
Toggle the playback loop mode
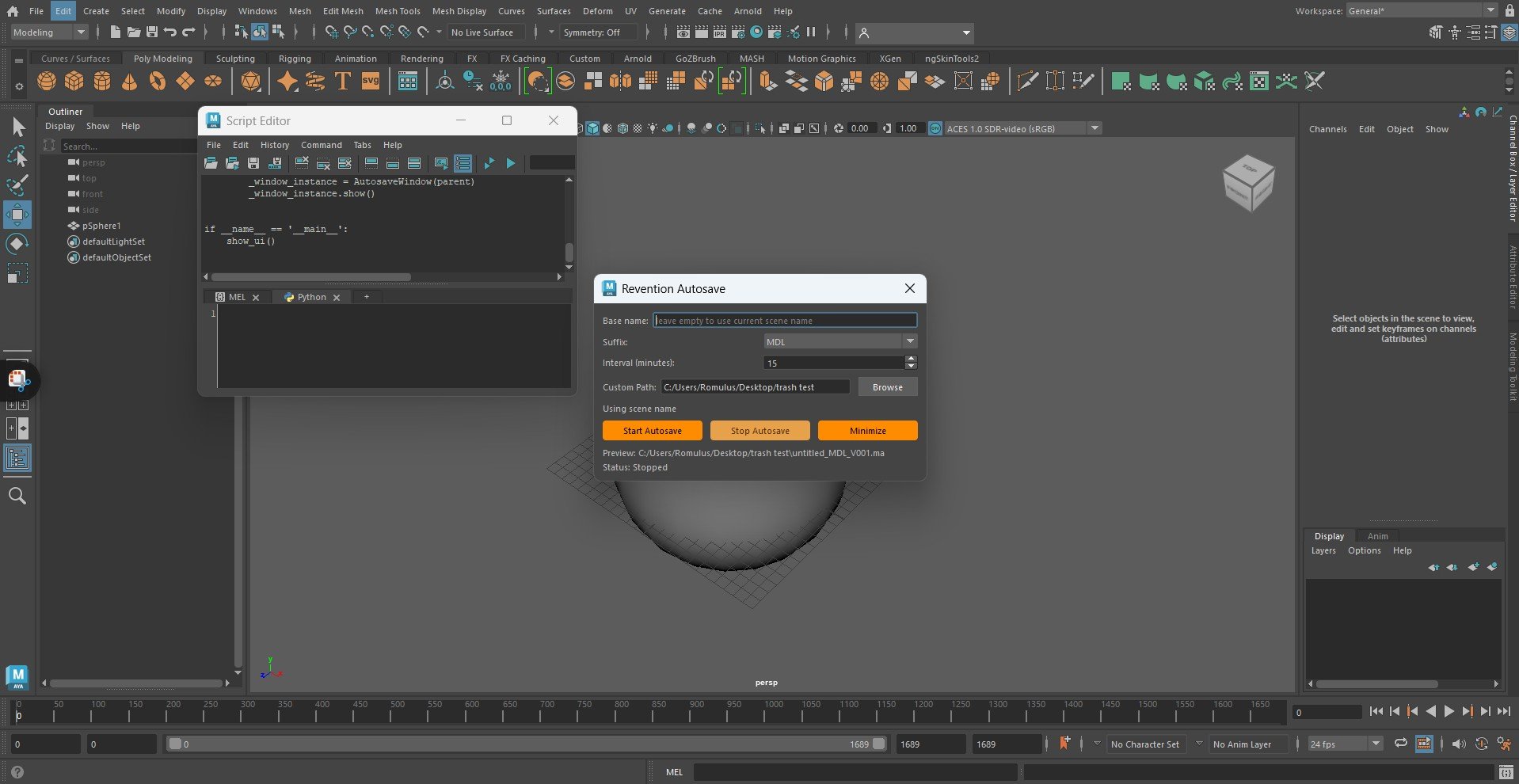pos(1401,744)
